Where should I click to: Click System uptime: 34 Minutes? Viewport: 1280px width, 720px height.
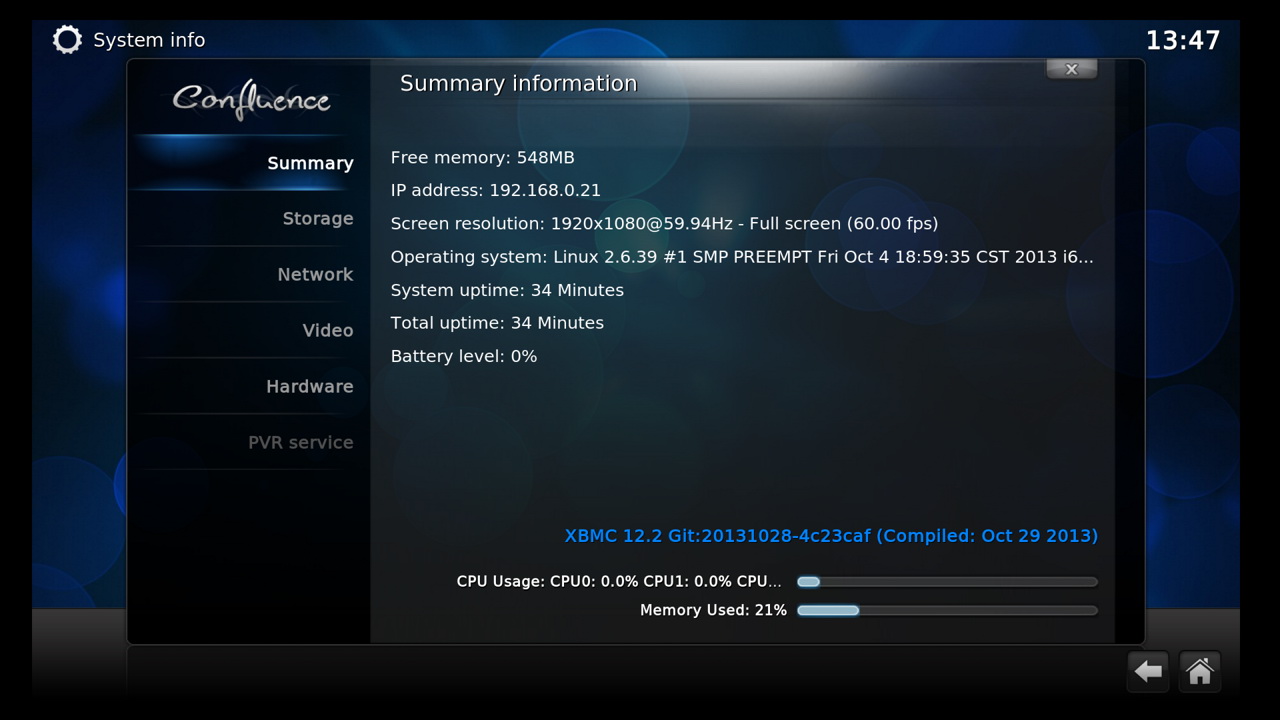point(507,290)
